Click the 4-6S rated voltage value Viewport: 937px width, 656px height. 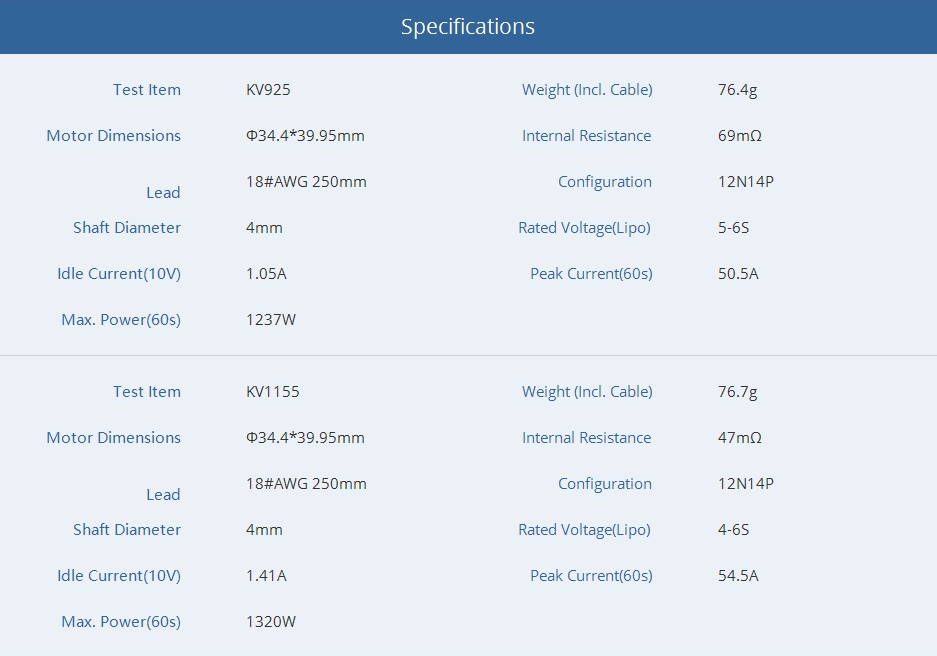(733, 530)
